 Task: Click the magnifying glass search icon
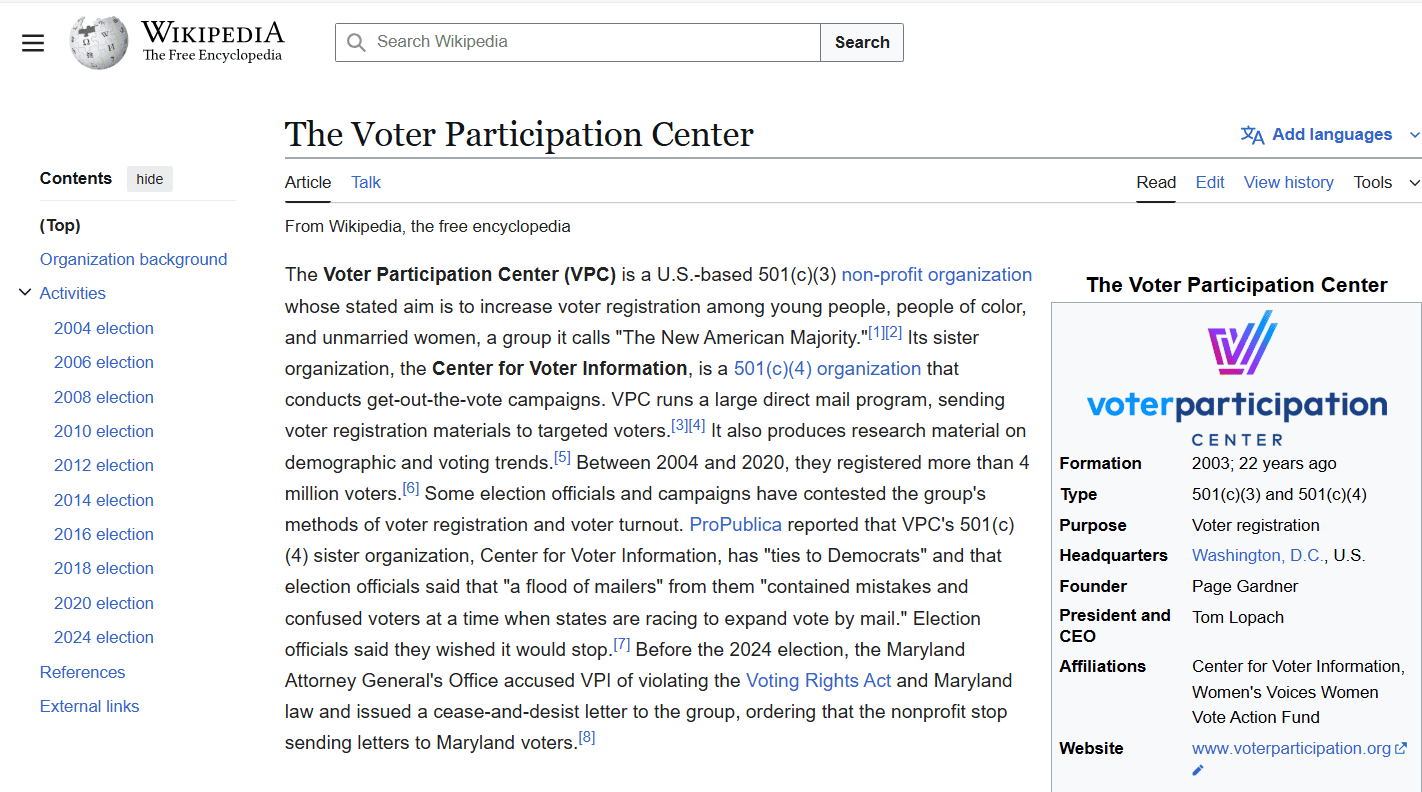[356, 42]
